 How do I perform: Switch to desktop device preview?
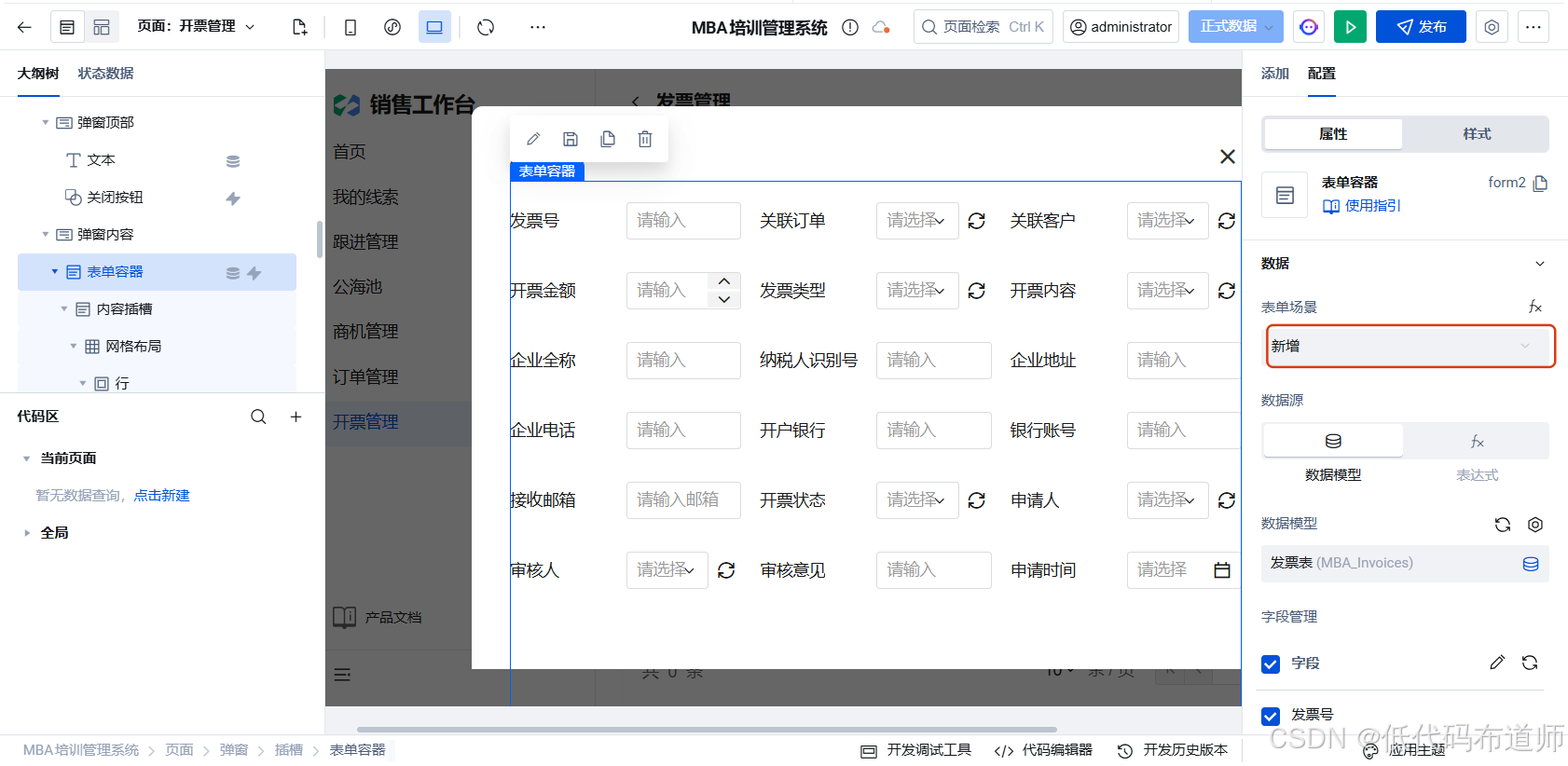tap(434, 27)
